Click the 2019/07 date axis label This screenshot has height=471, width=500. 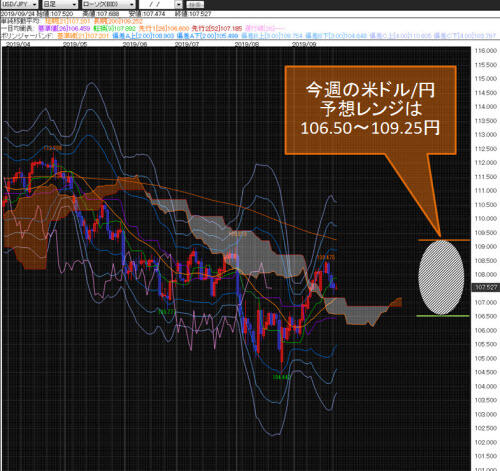187,44
